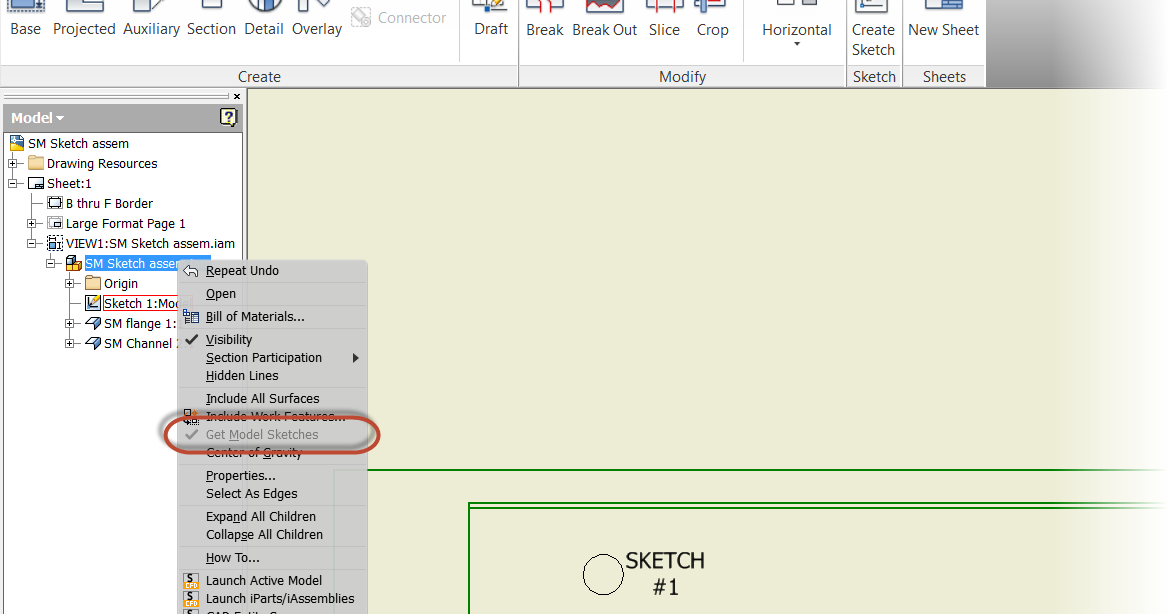Crop the drawing view
The height and width of the screenshot is (614, 1168).
(x=712, y=20)
